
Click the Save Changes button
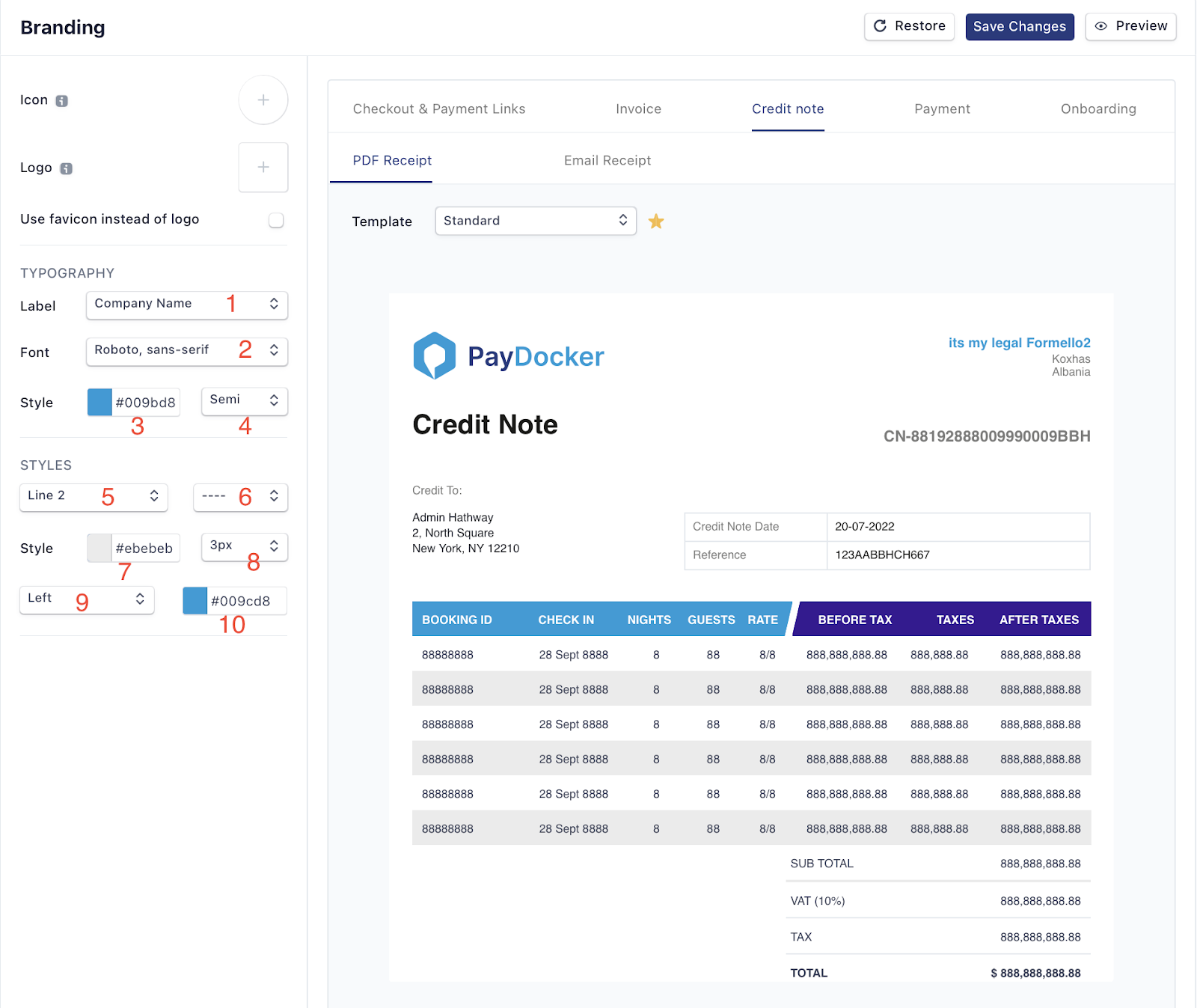tap(1019, 27)
